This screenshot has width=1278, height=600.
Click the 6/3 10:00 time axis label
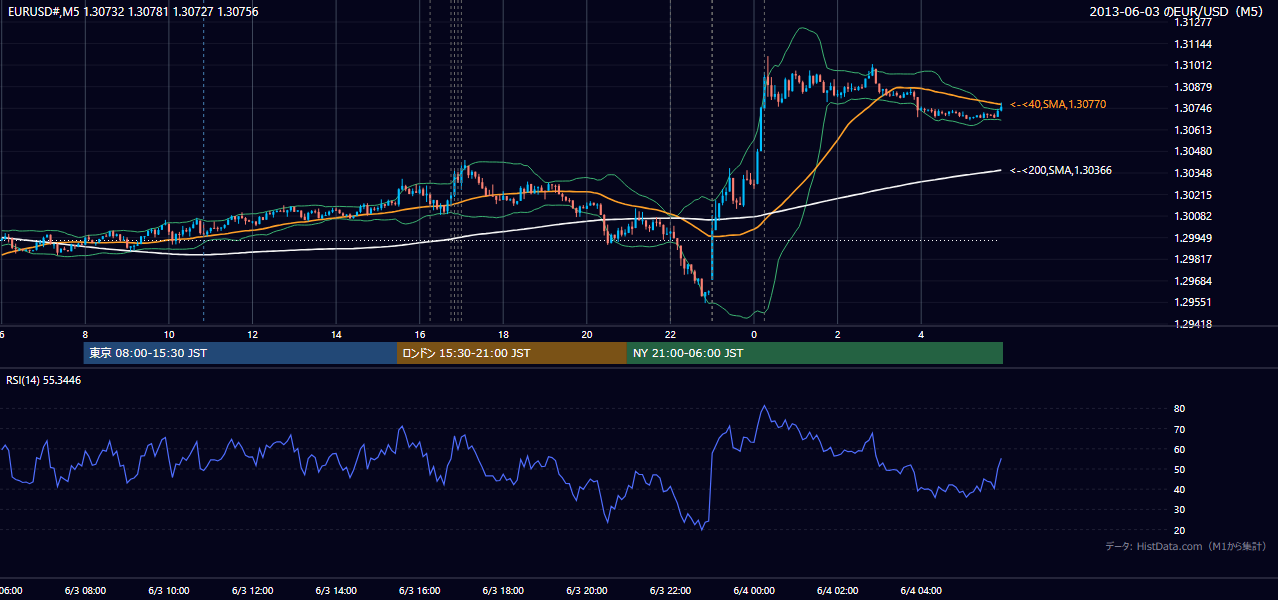168,591
